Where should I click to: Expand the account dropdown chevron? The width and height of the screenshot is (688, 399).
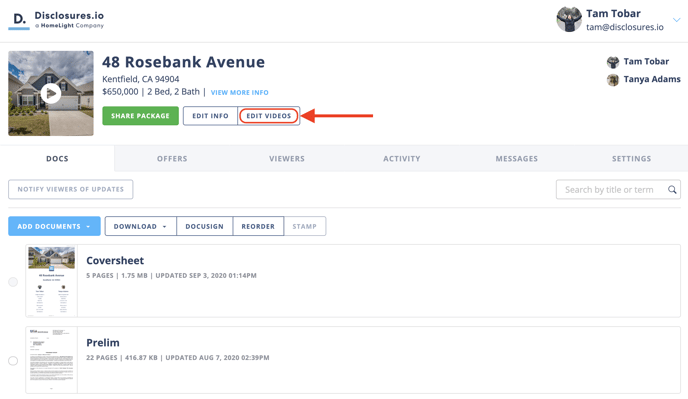point(677,20)
